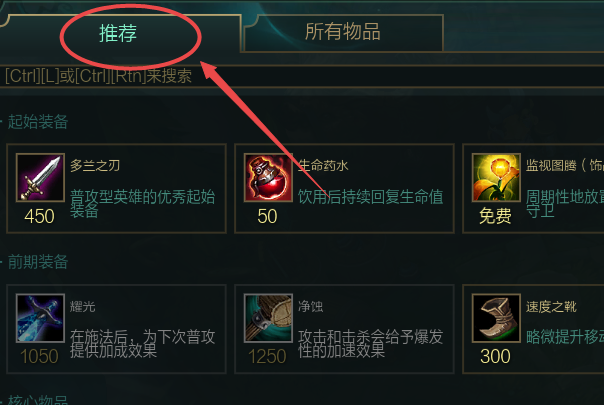Click the 免费 free label under totem
This screenshot has width=604, height=405.
pyautogui.click(x=495, y=216)
